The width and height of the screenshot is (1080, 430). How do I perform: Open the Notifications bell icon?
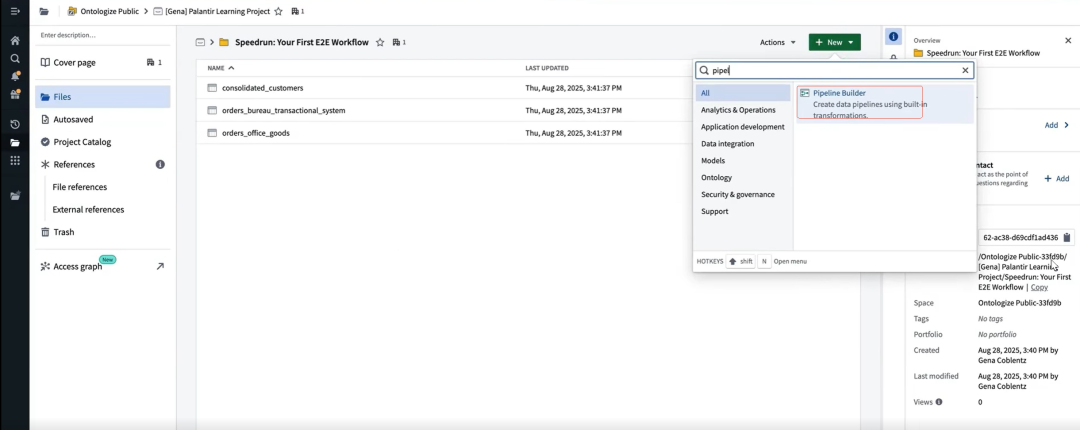pyautogui.click(x=14, y=76)
